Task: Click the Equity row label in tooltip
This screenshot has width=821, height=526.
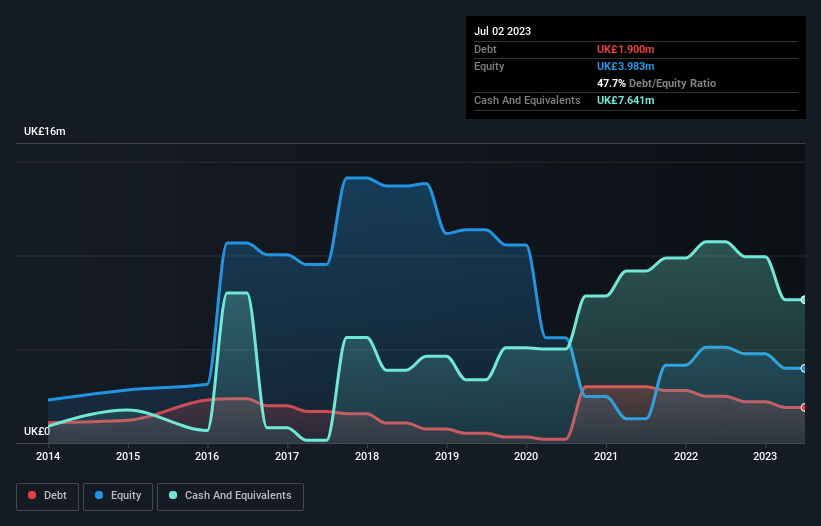Action: [489, 66]
